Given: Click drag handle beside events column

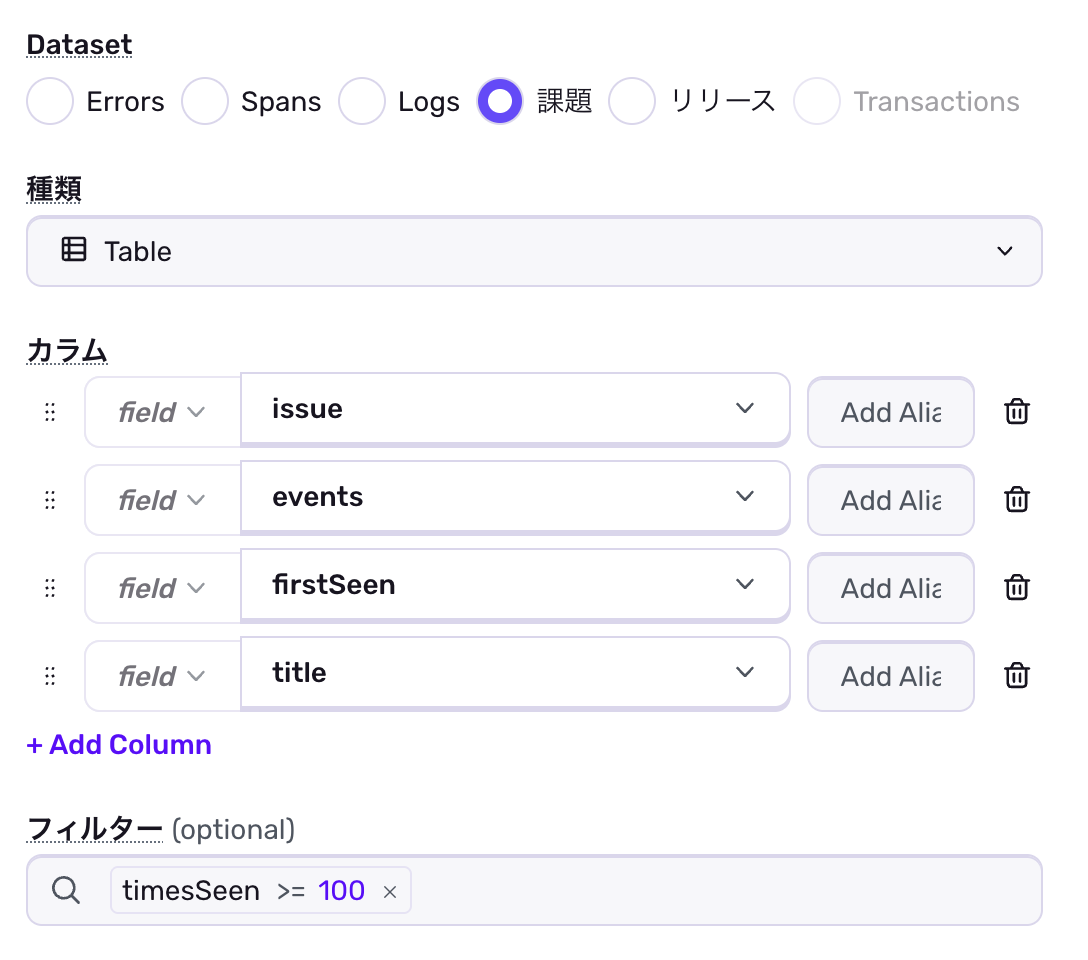Looking at the screenshot, I should tap(50, 500).
